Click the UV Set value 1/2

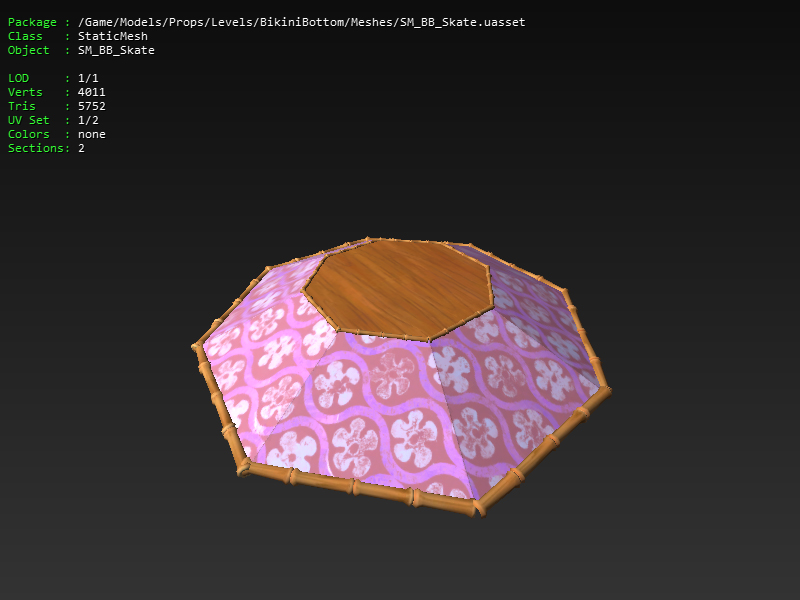coord(88,120)
